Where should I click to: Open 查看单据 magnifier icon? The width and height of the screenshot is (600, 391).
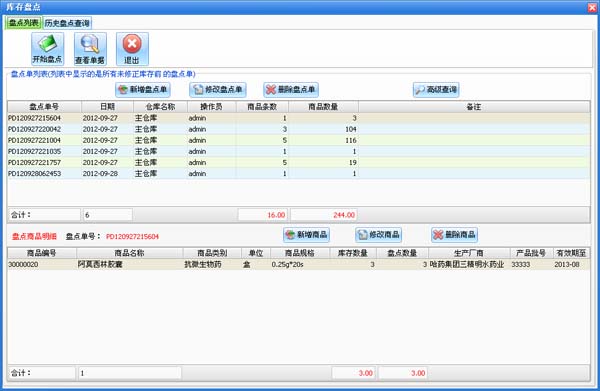pos(90,49)
